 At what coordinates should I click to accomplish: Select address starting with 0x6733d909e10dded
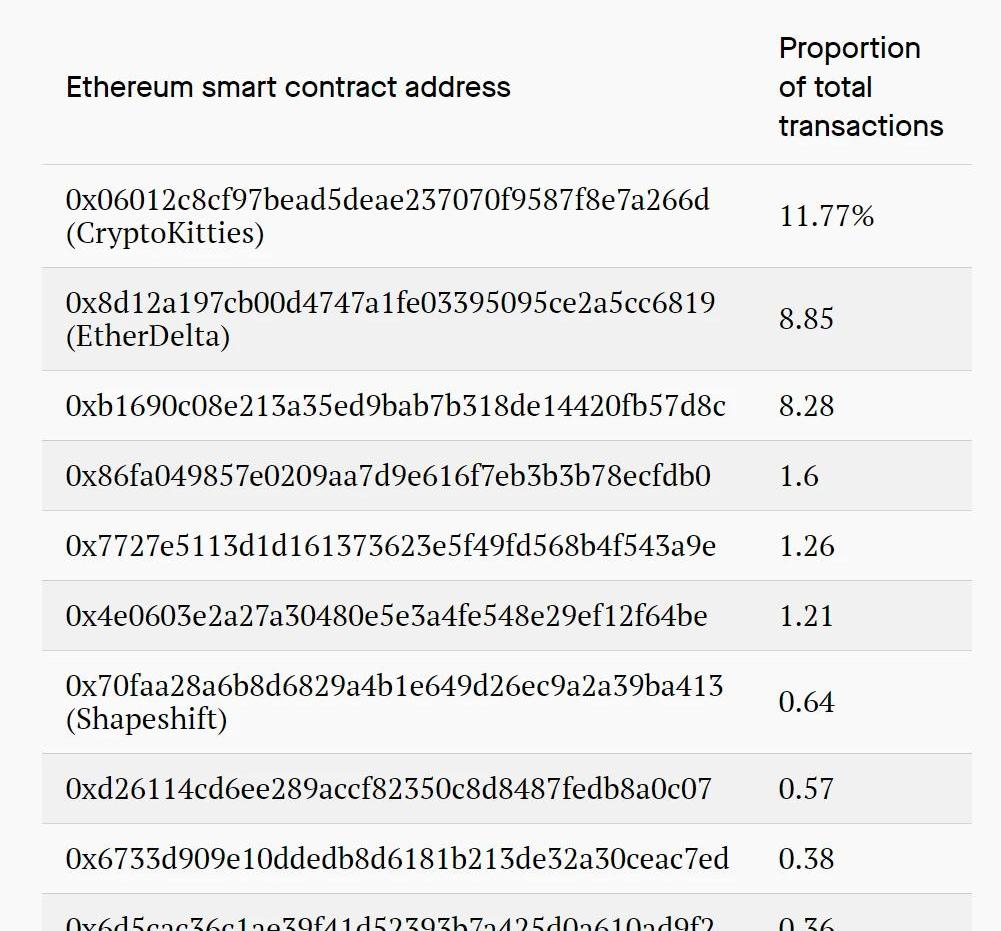pyautogui.click(x=397, y=859)
